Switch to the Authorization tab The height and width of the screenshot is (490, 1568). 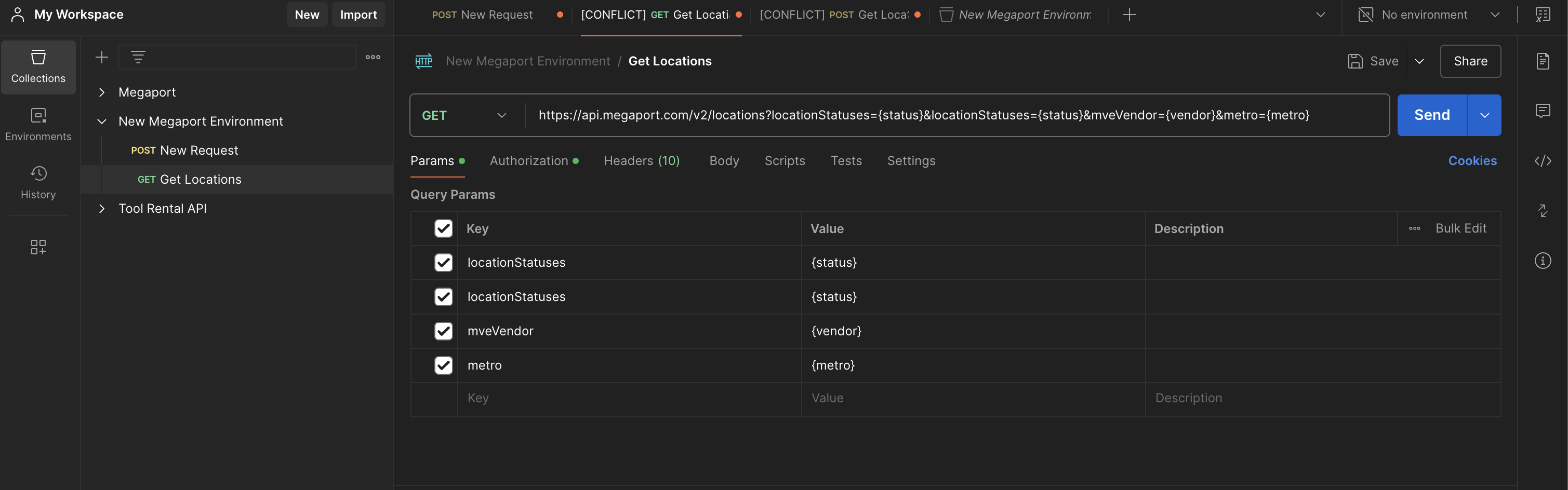tap(534, 161)
